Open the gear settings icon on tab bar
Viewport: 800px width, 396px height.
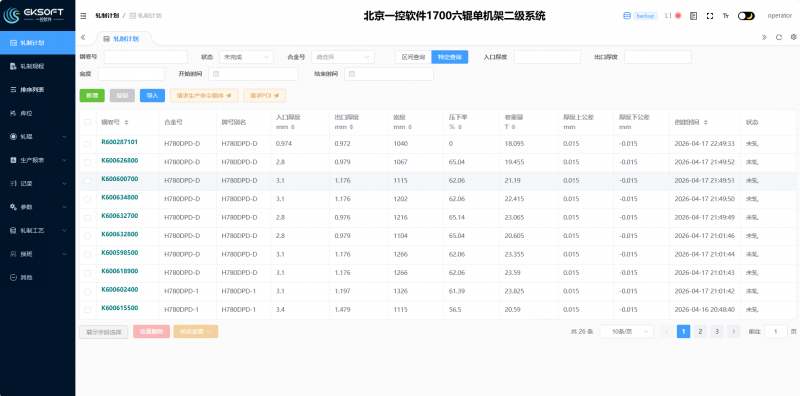[x=793, y=37]
